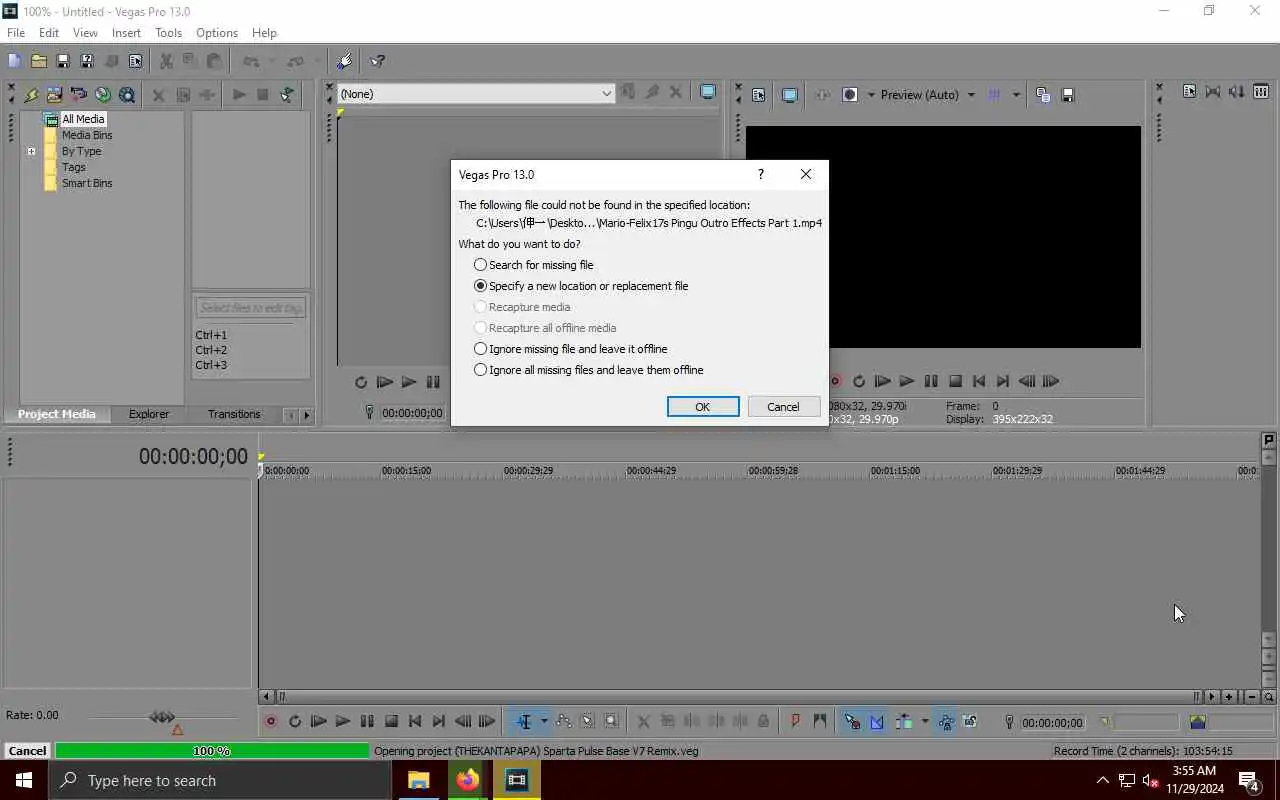Screen dimensions: 1280x800
Task: Click the Mixer panel Downmix Output icon
Action: point(1213,92)
